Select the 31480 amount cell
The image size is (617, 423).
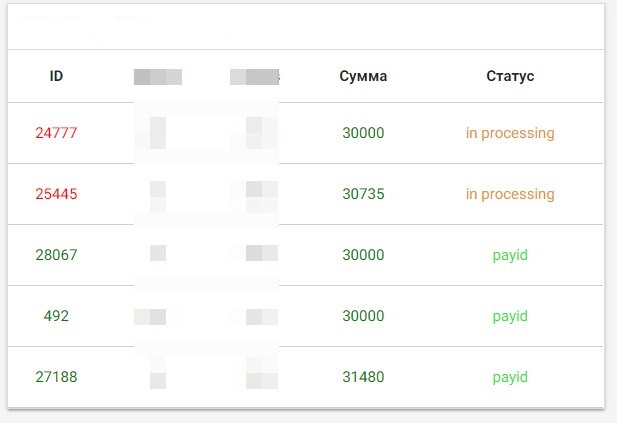pos(363,377)
